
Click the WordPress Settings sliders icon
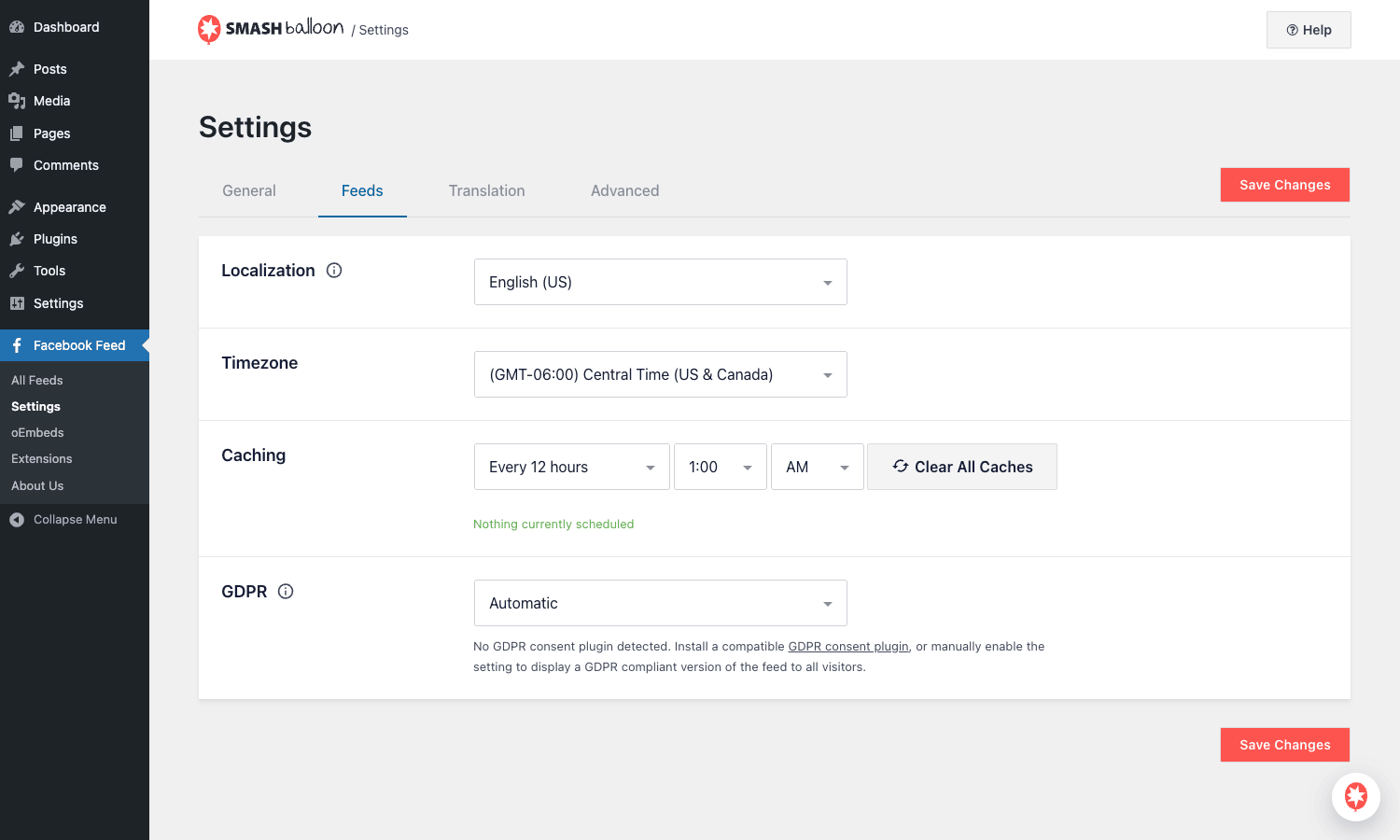17,303
